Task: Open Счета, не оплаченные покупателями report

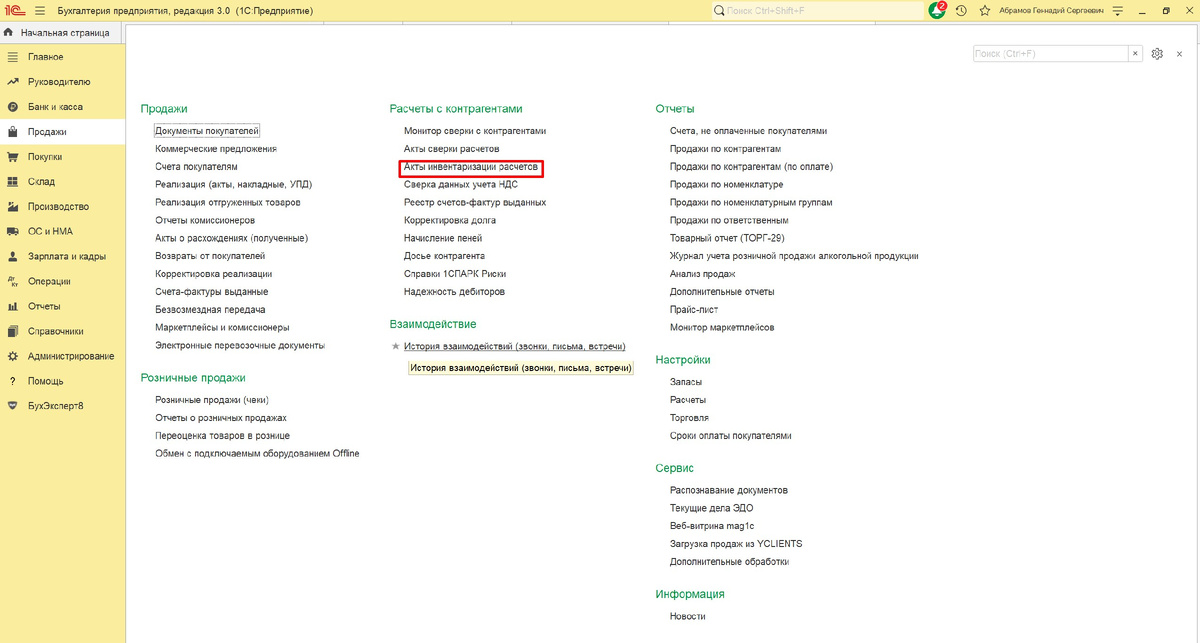Action: [748, 131]
